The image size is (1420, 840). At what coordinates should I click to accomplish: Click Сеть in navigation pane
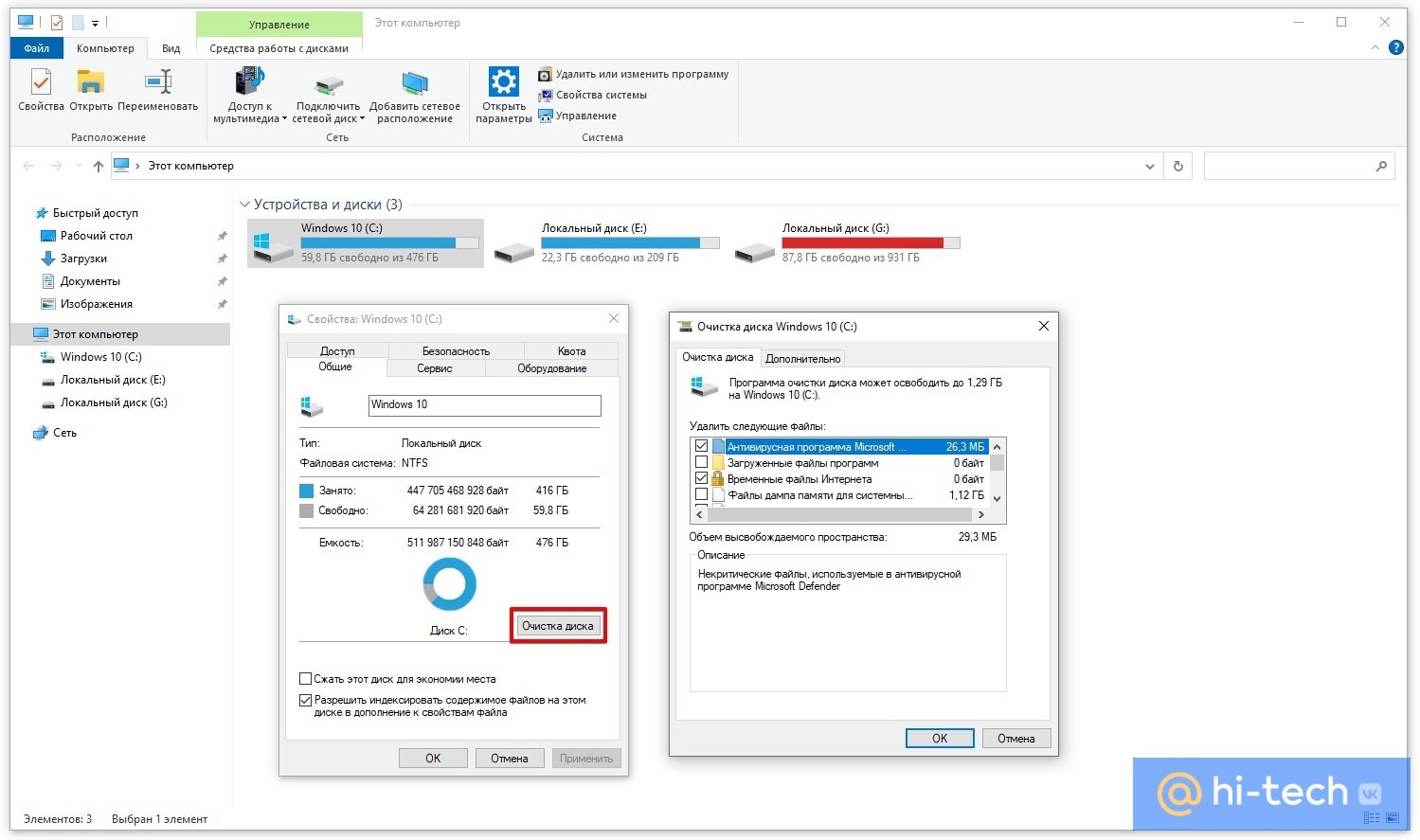(x=64, y=433)
